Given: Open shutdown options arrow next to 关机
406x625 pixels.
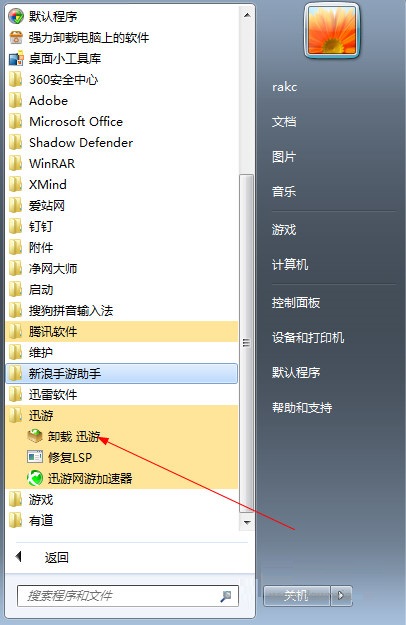Looking at the screenshot, I should pos(341,596).
